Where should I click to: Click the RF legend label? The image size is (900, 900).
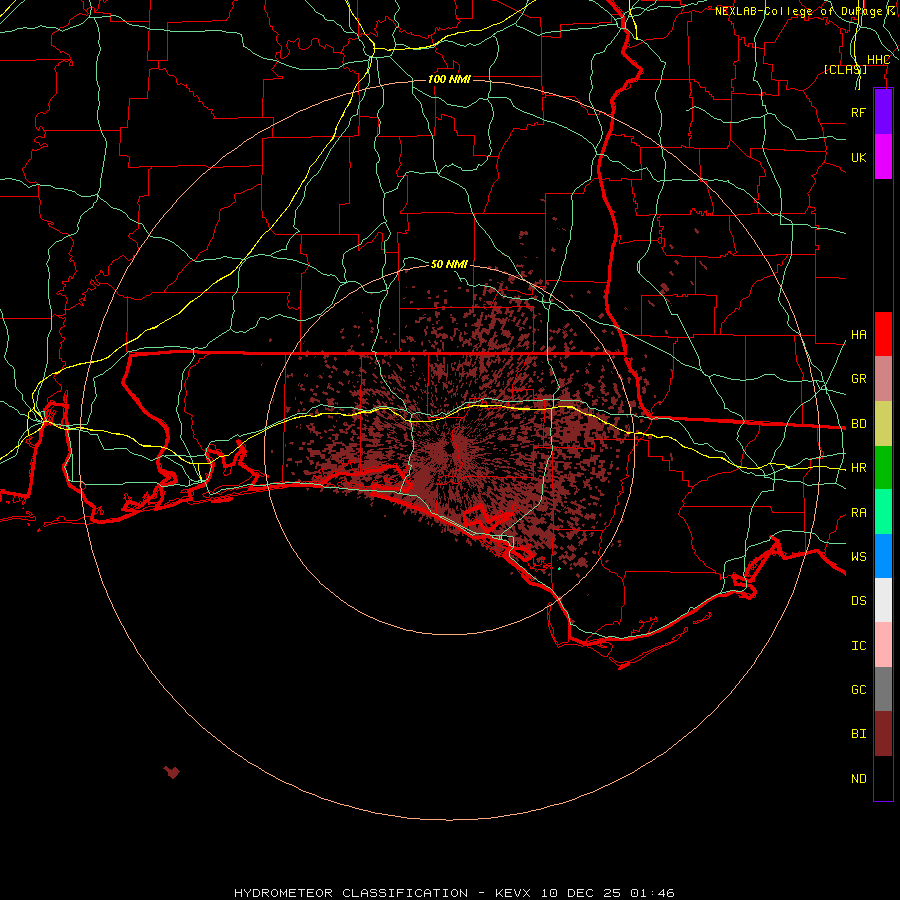pyautogui.click(x=858, y=112)
